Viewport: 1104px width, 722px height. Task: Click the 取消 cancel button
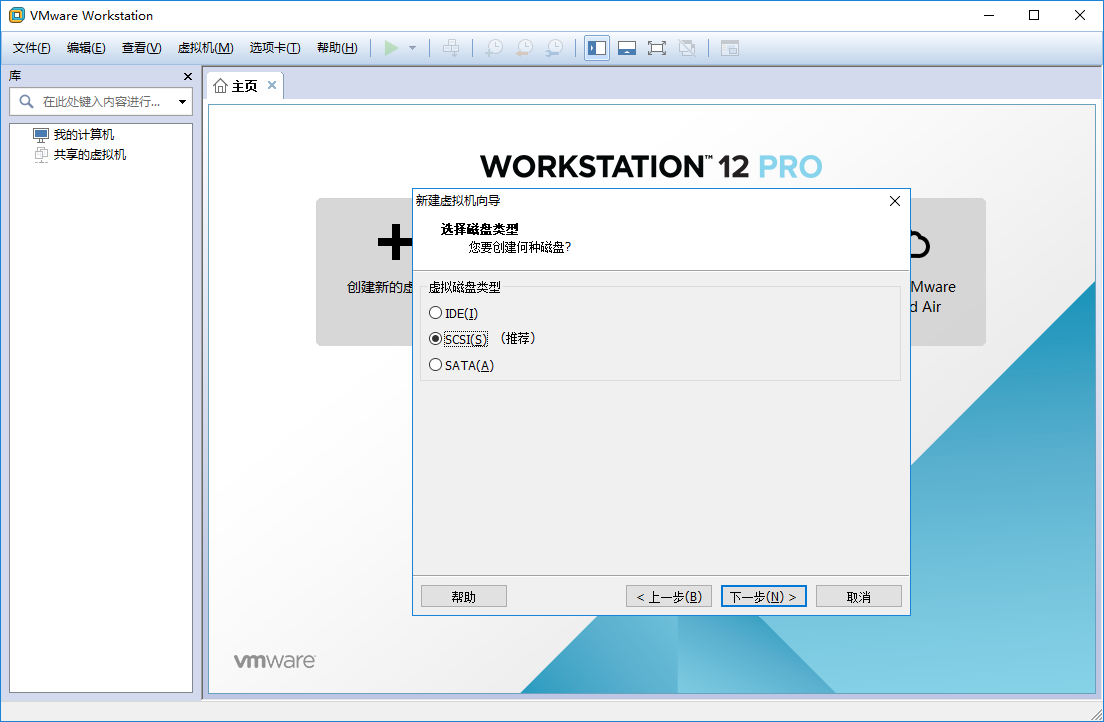tap(858, 596)
